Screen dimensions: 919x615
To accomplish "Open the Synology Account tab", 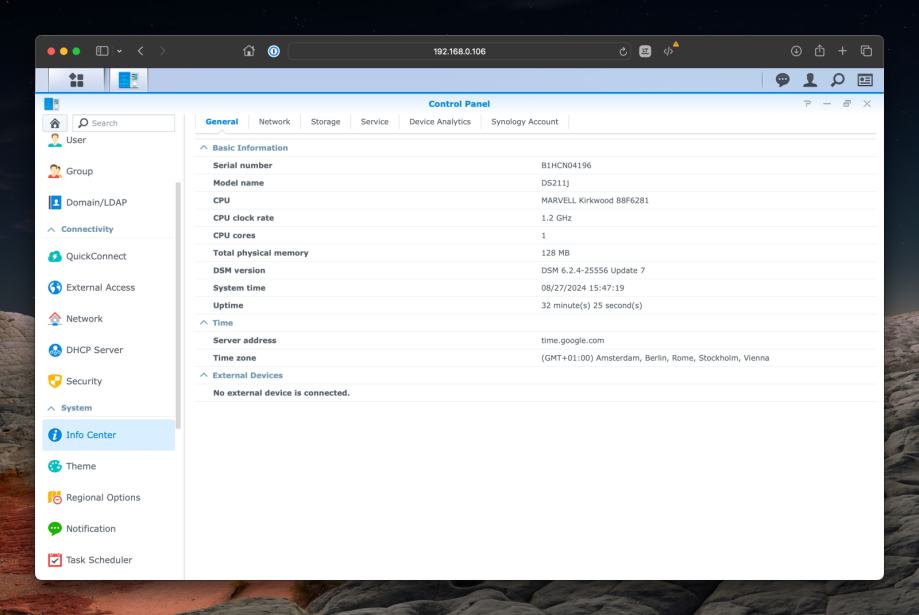I will pos(525,122).
